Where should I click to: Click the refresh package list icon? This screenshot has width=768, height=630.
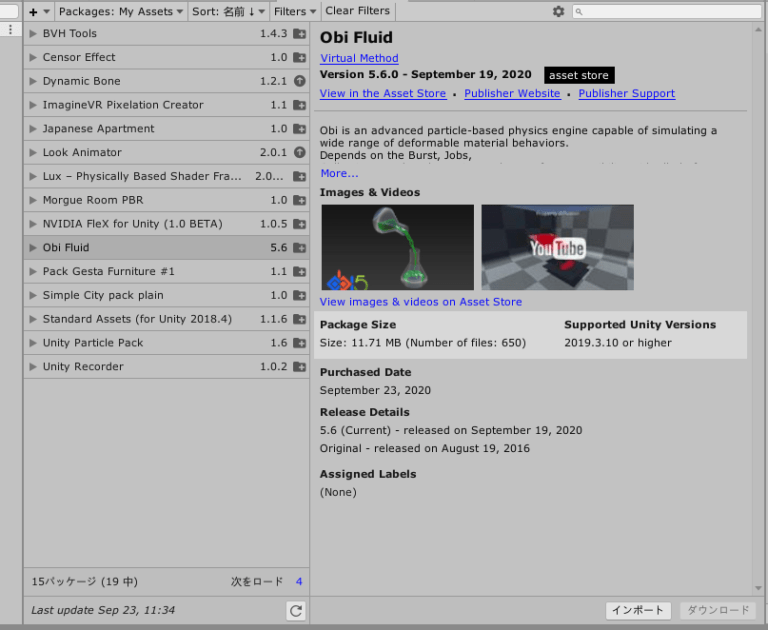coord(295,610)
